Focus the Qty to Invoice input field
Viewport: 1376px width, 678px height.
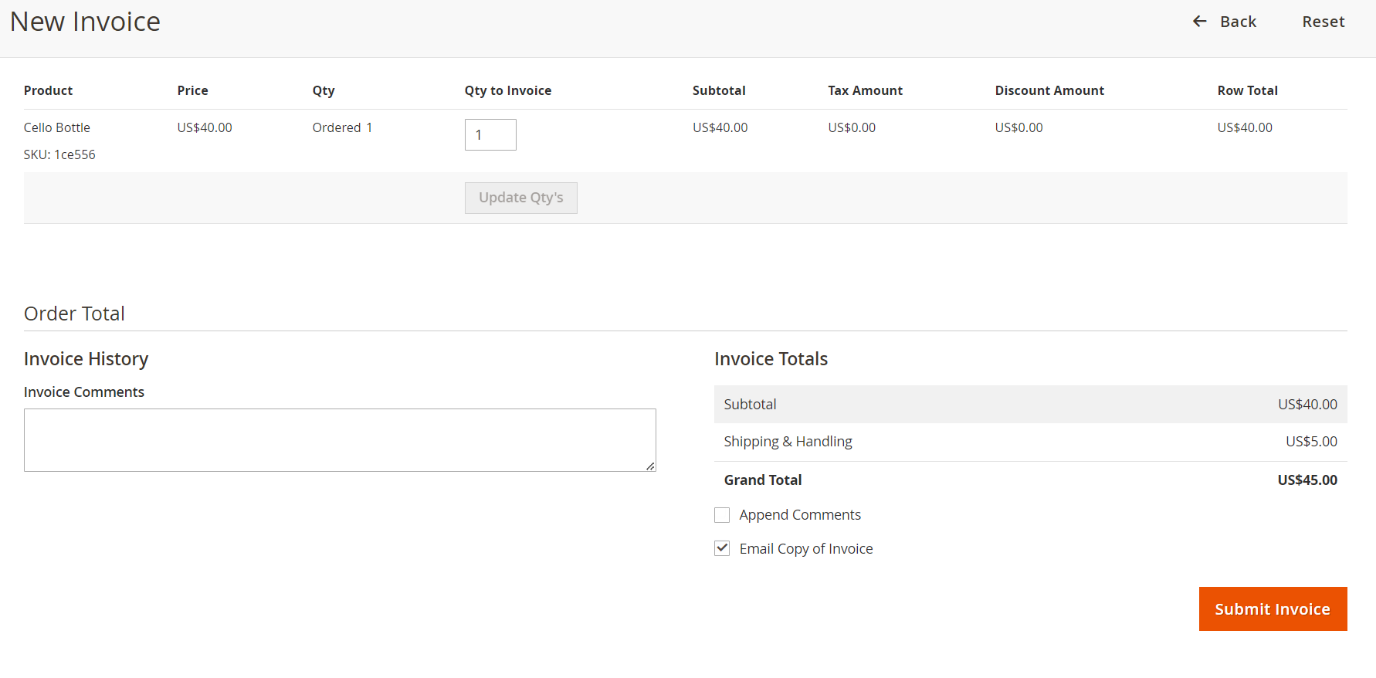click(x=490, y=135)
